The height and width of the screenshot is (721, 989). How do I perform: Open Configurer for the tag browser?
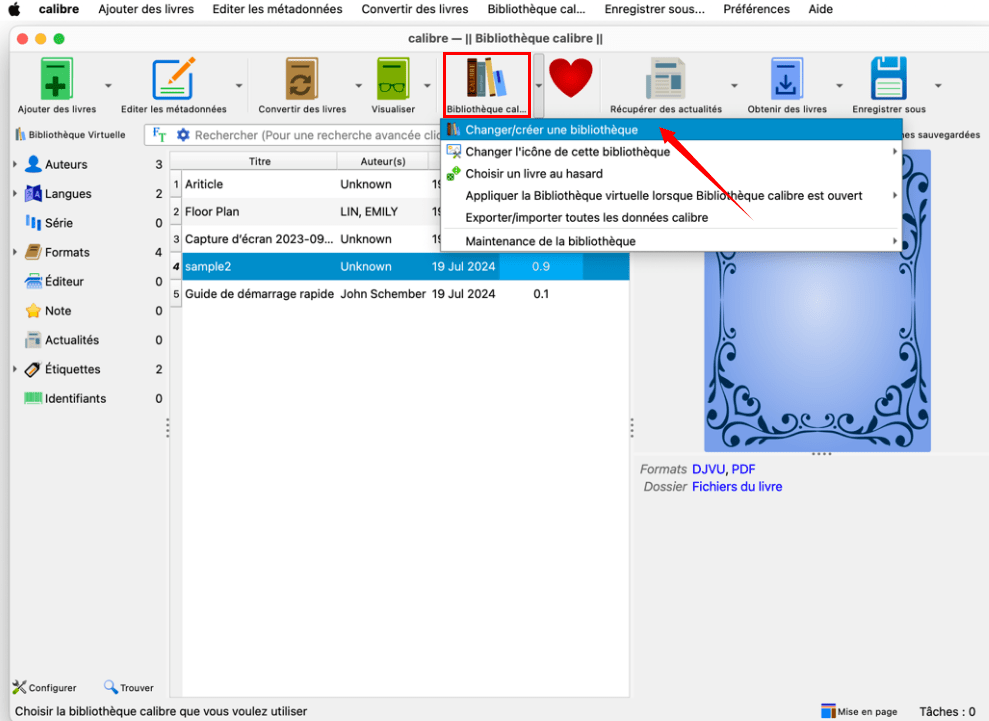(44, 688)
